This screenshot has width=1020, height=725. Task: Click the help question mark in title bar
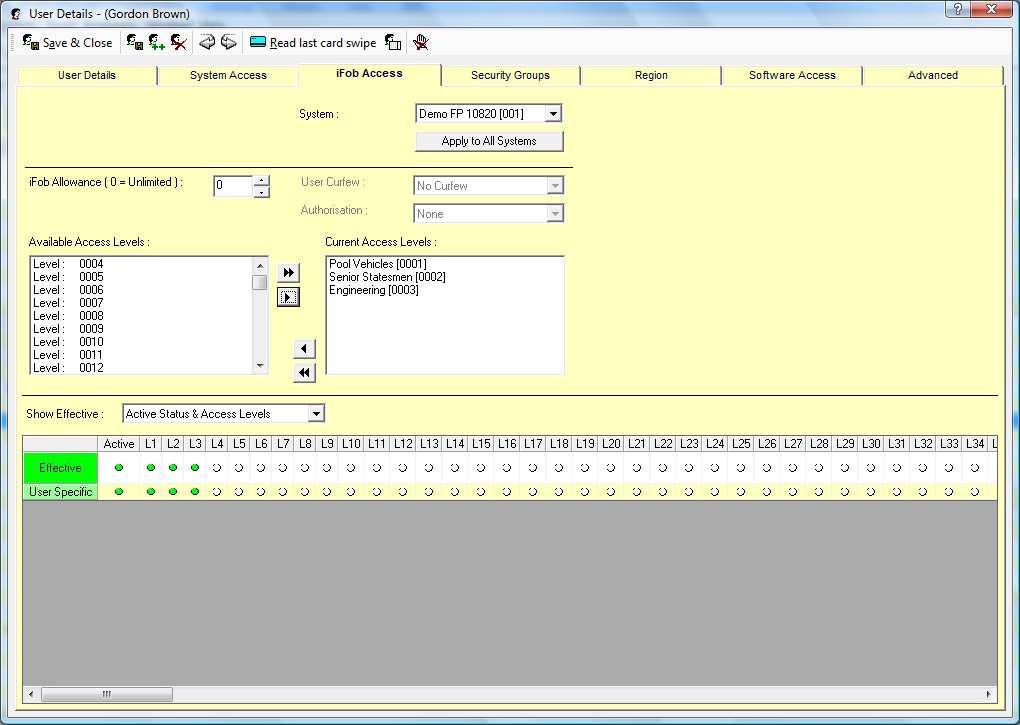coord(958,8)
